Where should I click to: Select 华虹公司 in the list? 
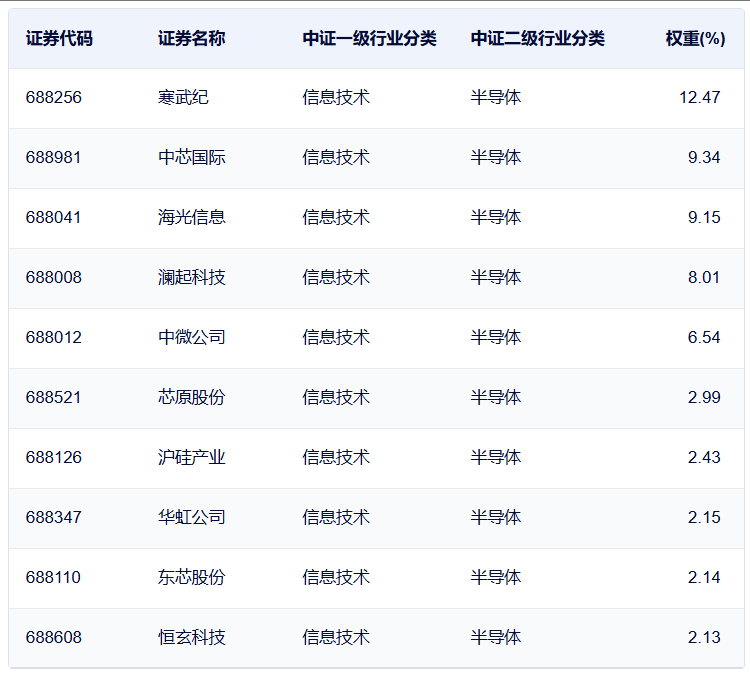(191, 518)
